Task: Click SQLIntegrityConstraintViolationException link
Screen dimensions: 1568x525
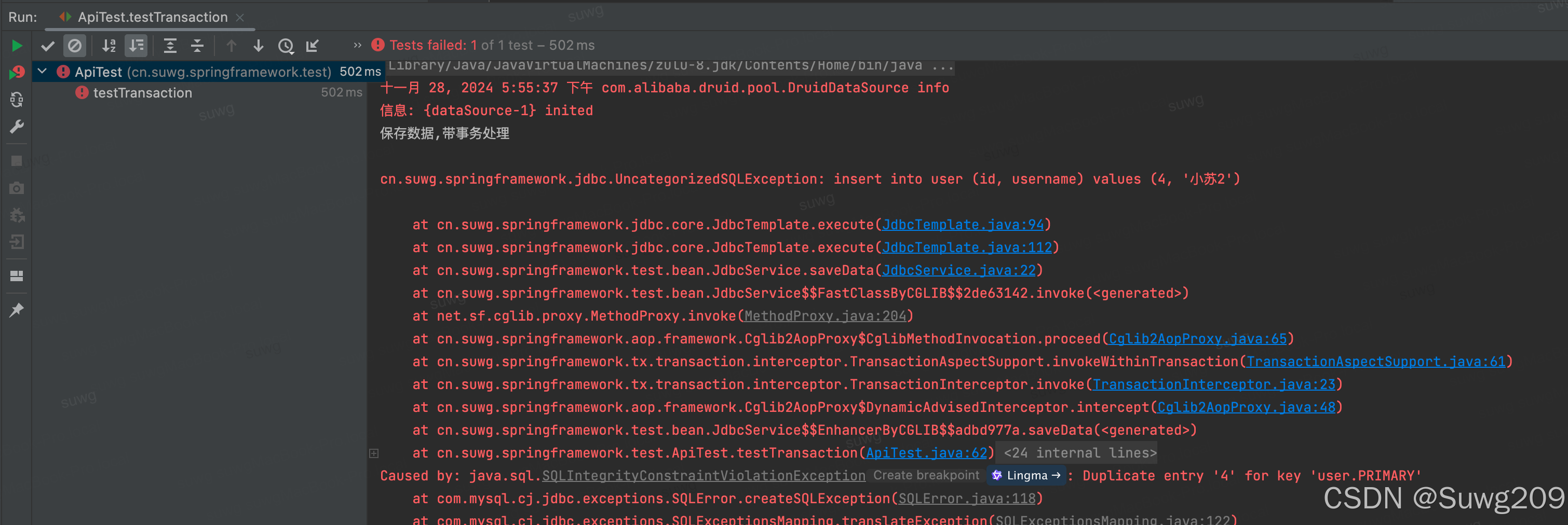Action: [x=704, y=476]
